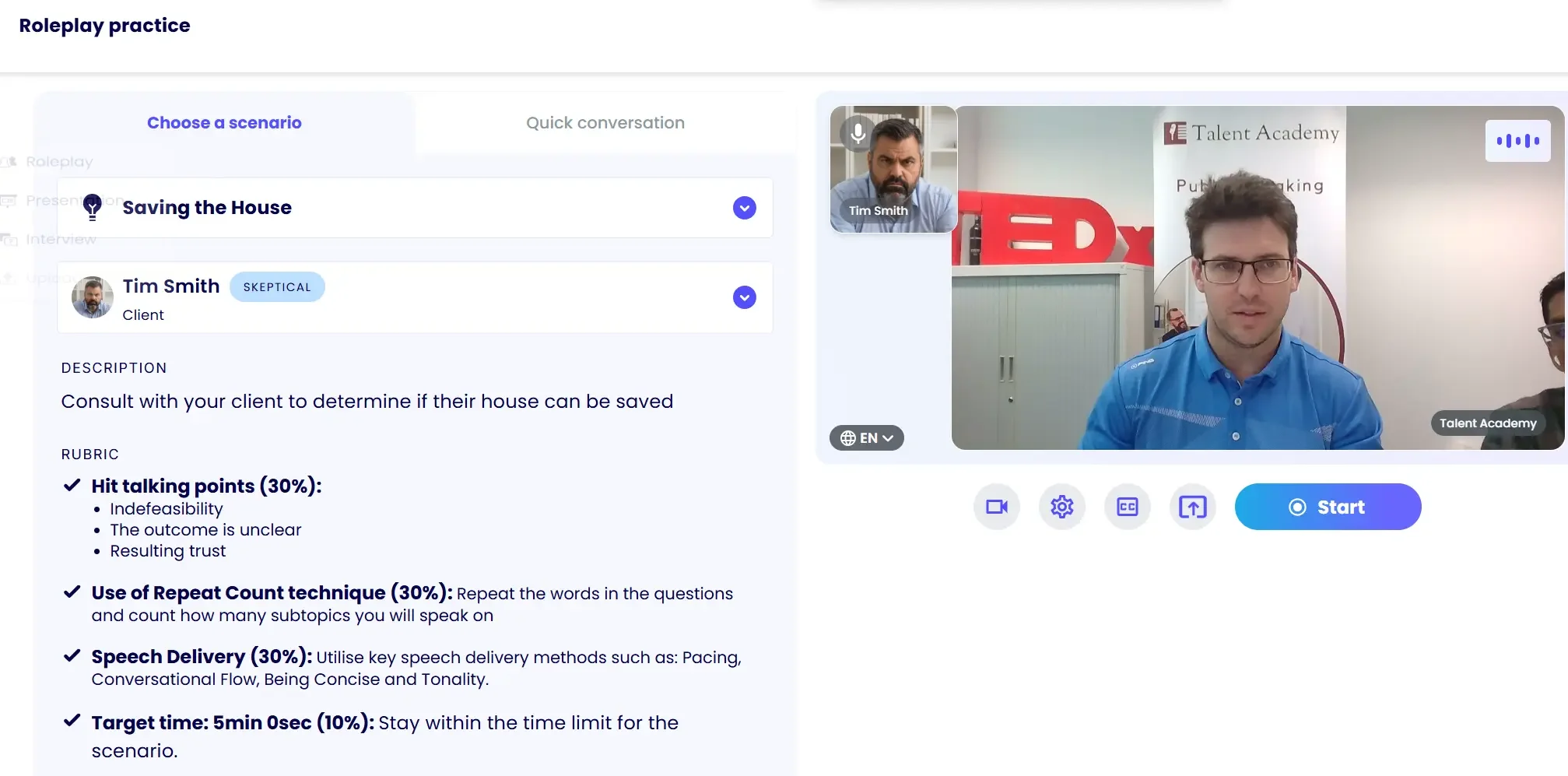Click the microphone icon on Tim Smith tile
The width and height of the screenshot is (1568, 776).
[858, 133]
